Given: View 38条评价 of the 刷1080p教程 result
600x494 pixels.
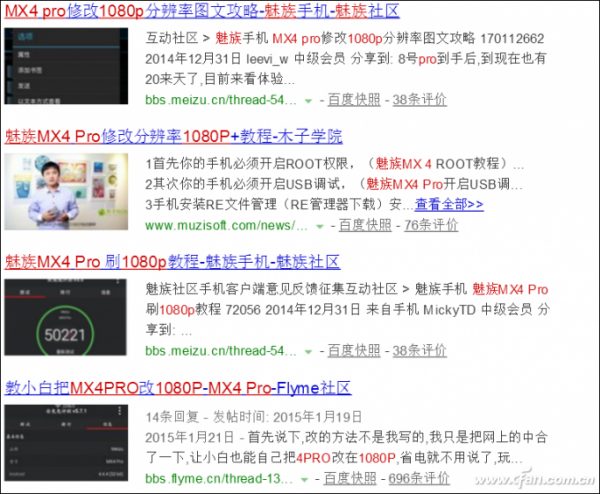Looking at the screenshot, I should (420, 351).
